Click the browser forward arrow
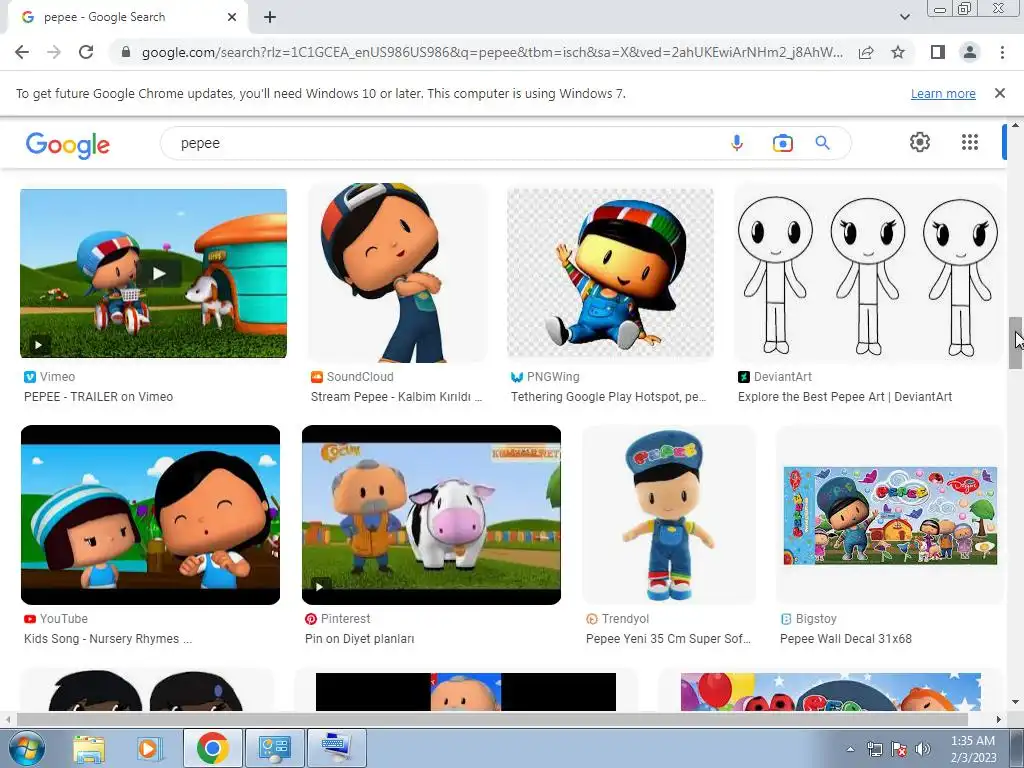This screenshot has width=1024, height=768. [x=54, y=52]
